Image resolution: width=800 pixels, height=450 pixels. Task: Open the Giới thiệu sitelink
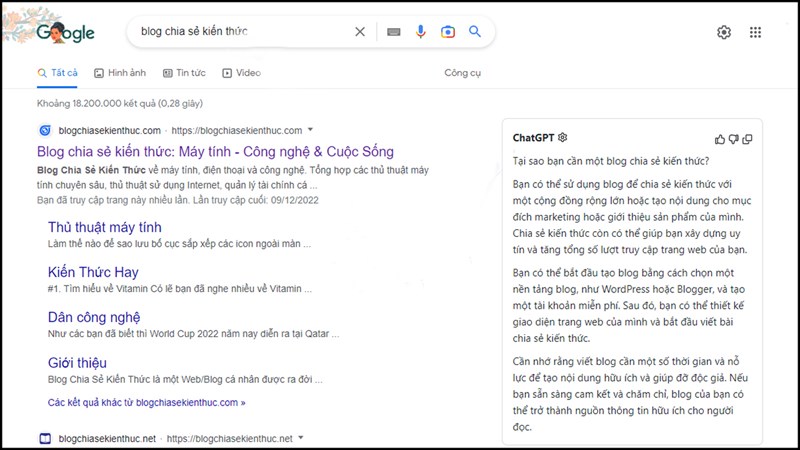[77, 363]
